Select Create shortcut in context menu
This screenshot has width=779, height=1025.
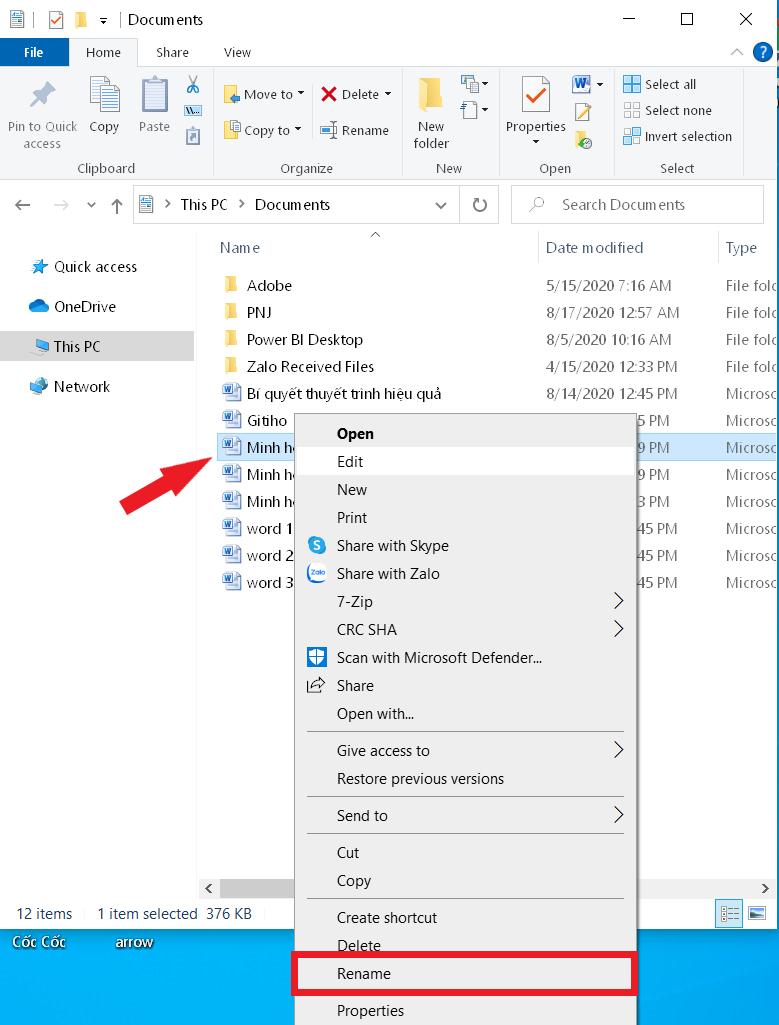[465, 917]
